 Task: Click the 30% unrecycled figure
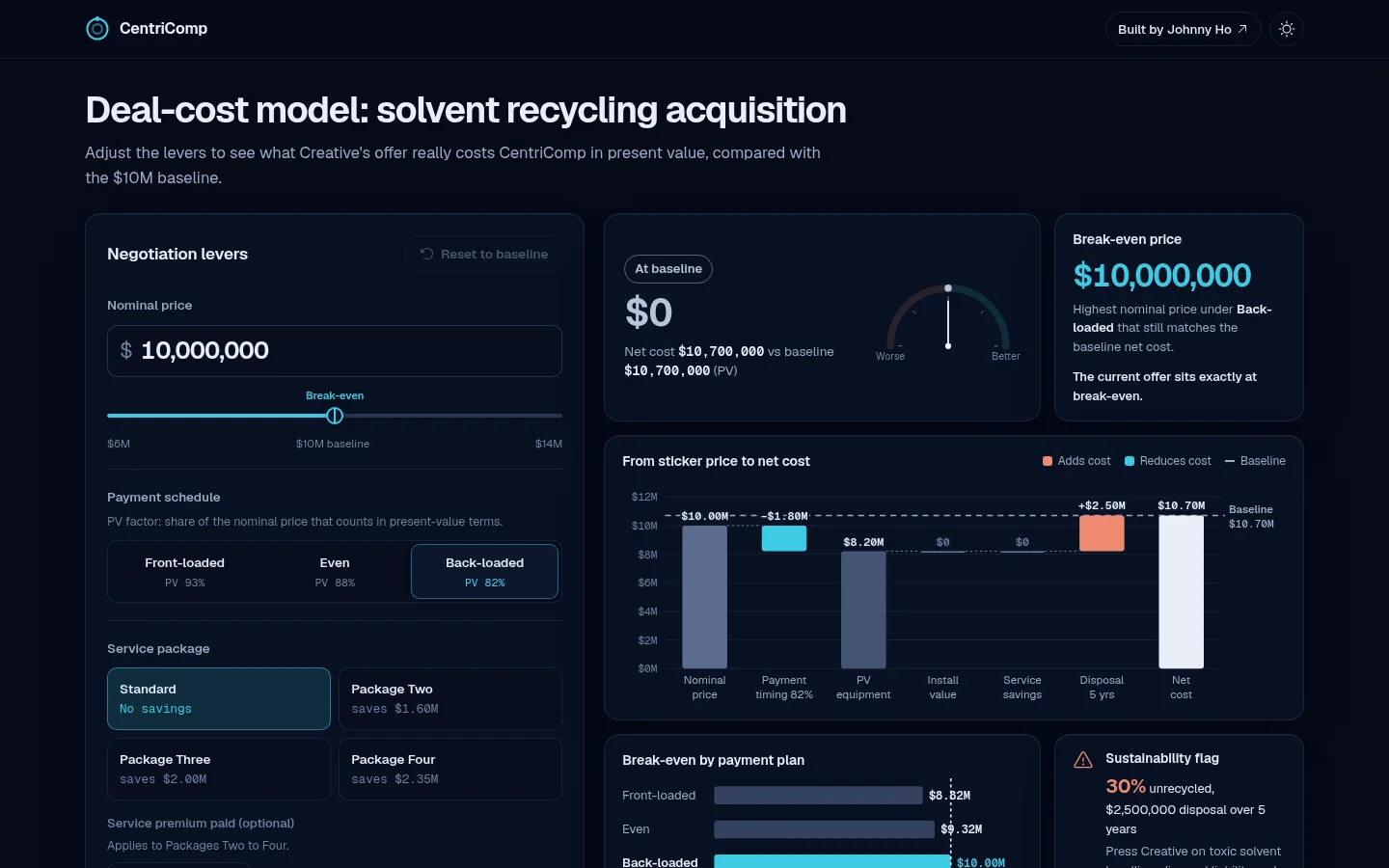point(1126,786)
